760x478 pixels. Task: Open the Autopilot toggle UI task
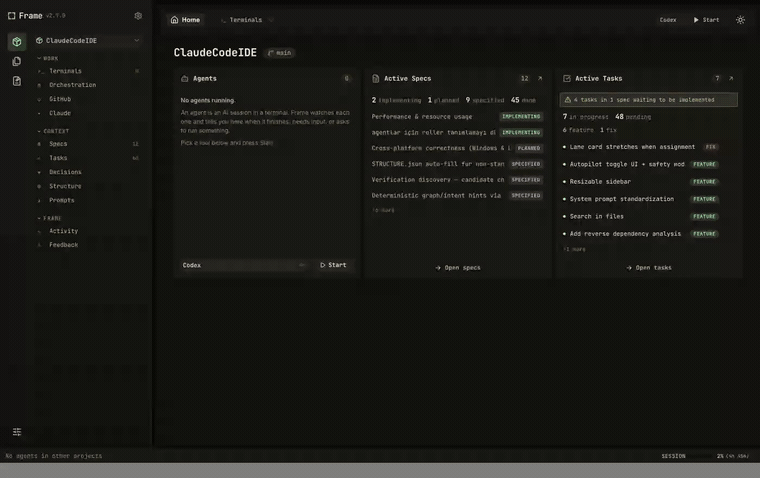pos(641,164)
